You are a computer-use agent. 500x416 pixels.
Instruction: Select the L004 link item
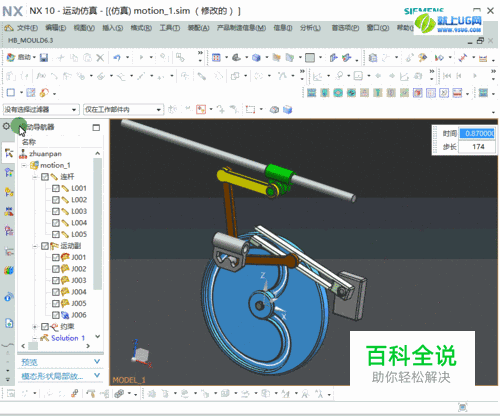click(x=79, y=223)
